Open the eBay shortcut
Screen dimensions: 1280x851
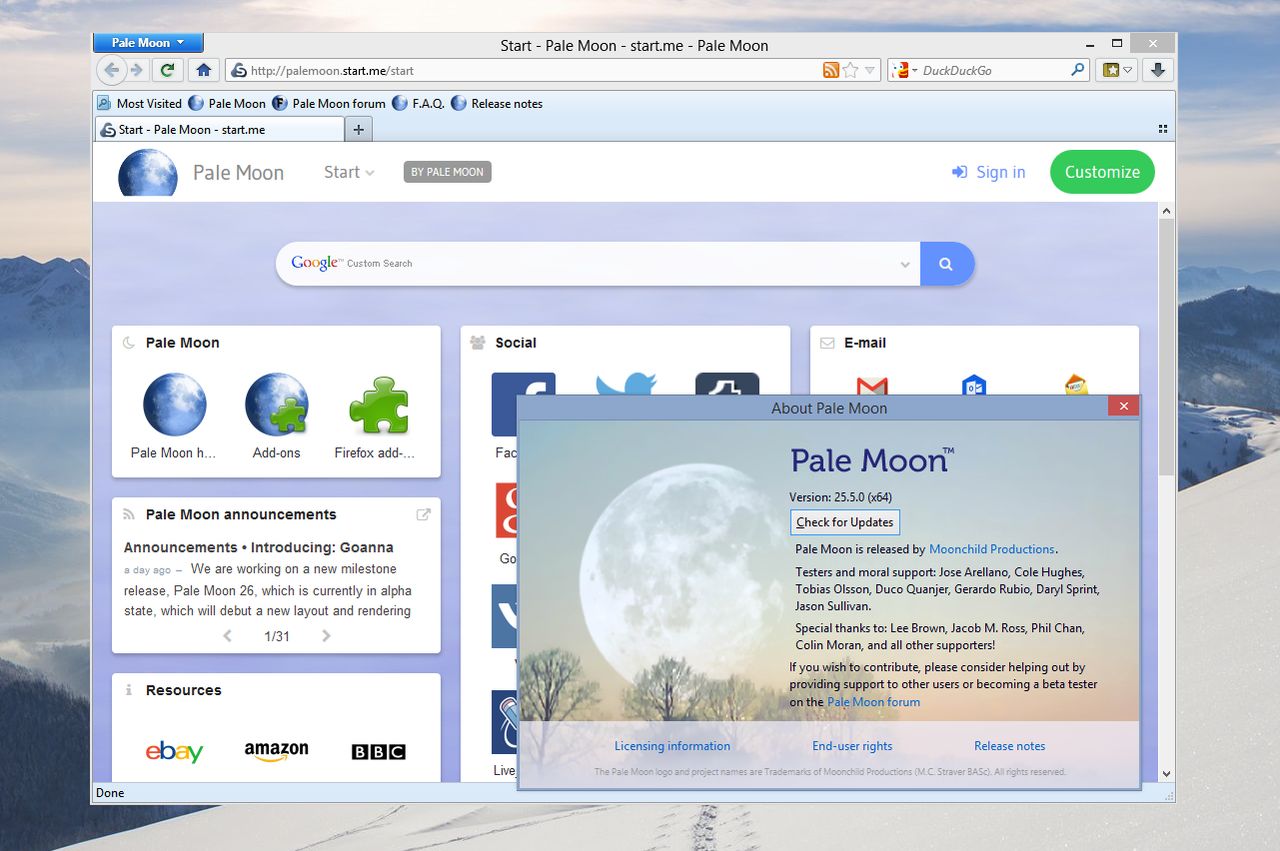[x=174, y=751]
